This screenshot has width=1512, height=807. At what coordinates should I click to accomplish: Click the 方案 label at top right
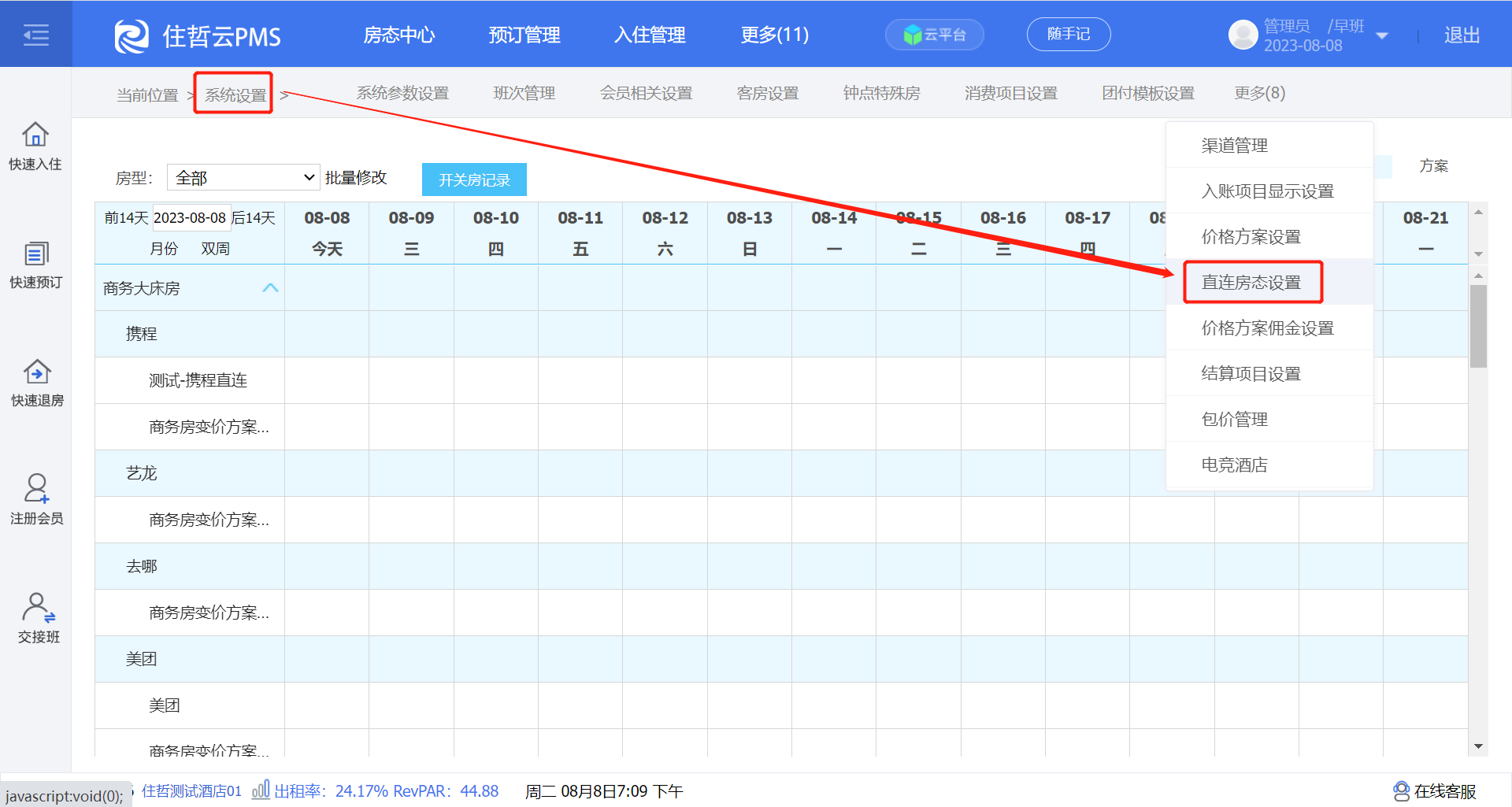[1433, 166]
